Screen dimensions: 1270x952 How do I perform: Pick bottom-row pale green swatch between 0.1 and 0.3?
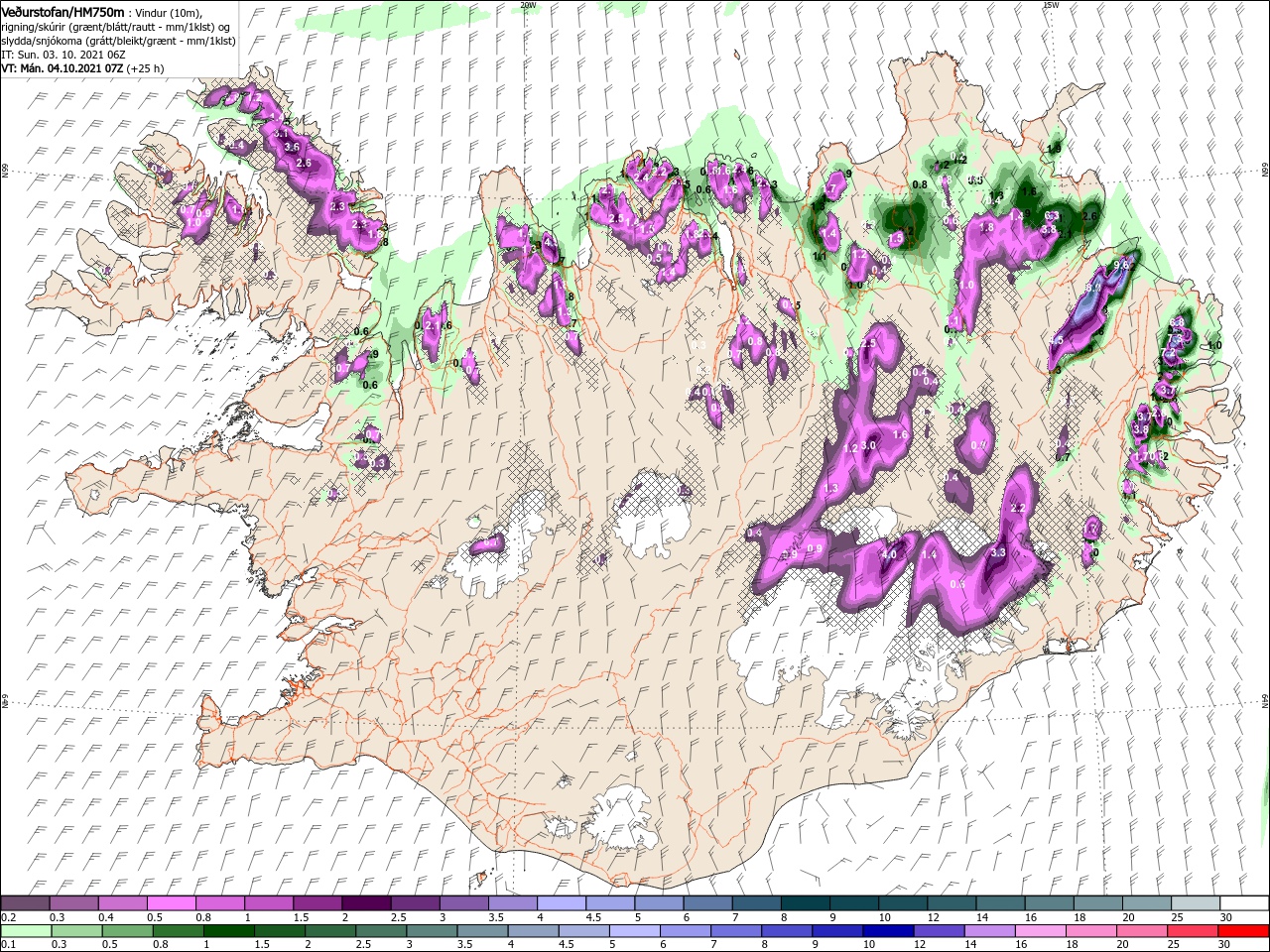click(x=25, y=930)
